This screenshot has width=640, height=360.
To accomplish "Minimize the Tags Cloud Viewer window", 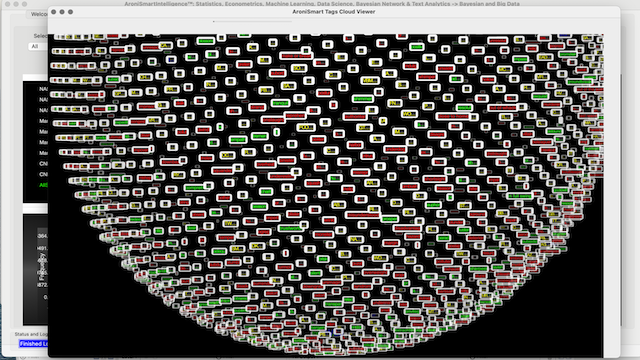I will point(62,12).
